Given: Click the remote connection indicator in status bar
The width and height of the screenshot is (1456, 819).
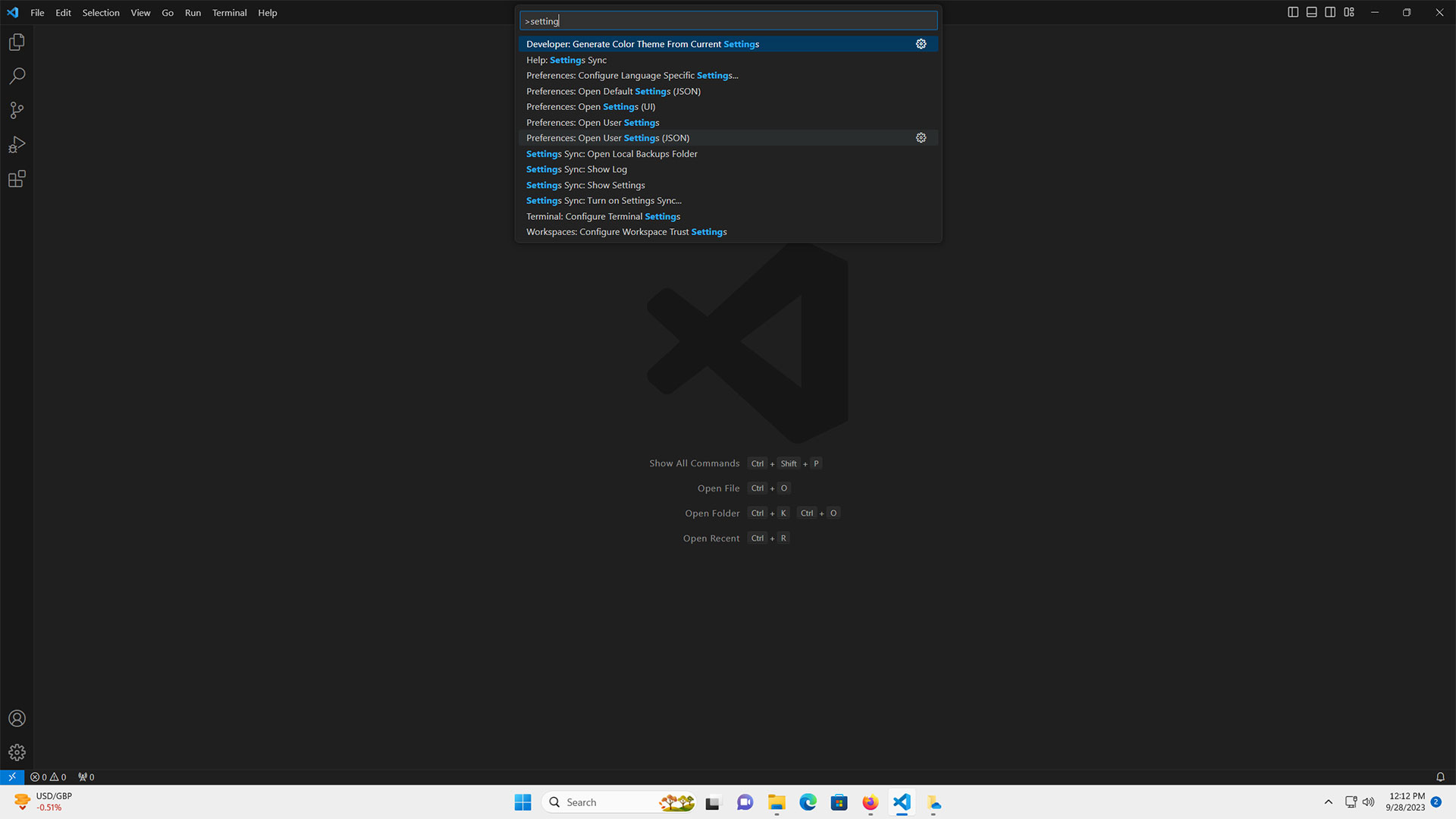Looking at the screenshot, I should (x=11, y=777).
